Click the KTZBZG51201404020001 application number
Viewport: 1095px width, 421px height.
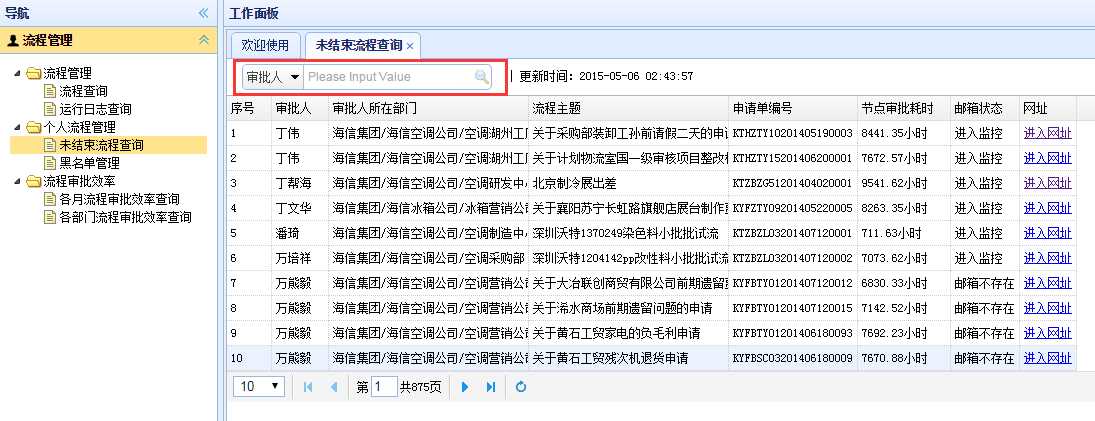[x=793, y=184]
